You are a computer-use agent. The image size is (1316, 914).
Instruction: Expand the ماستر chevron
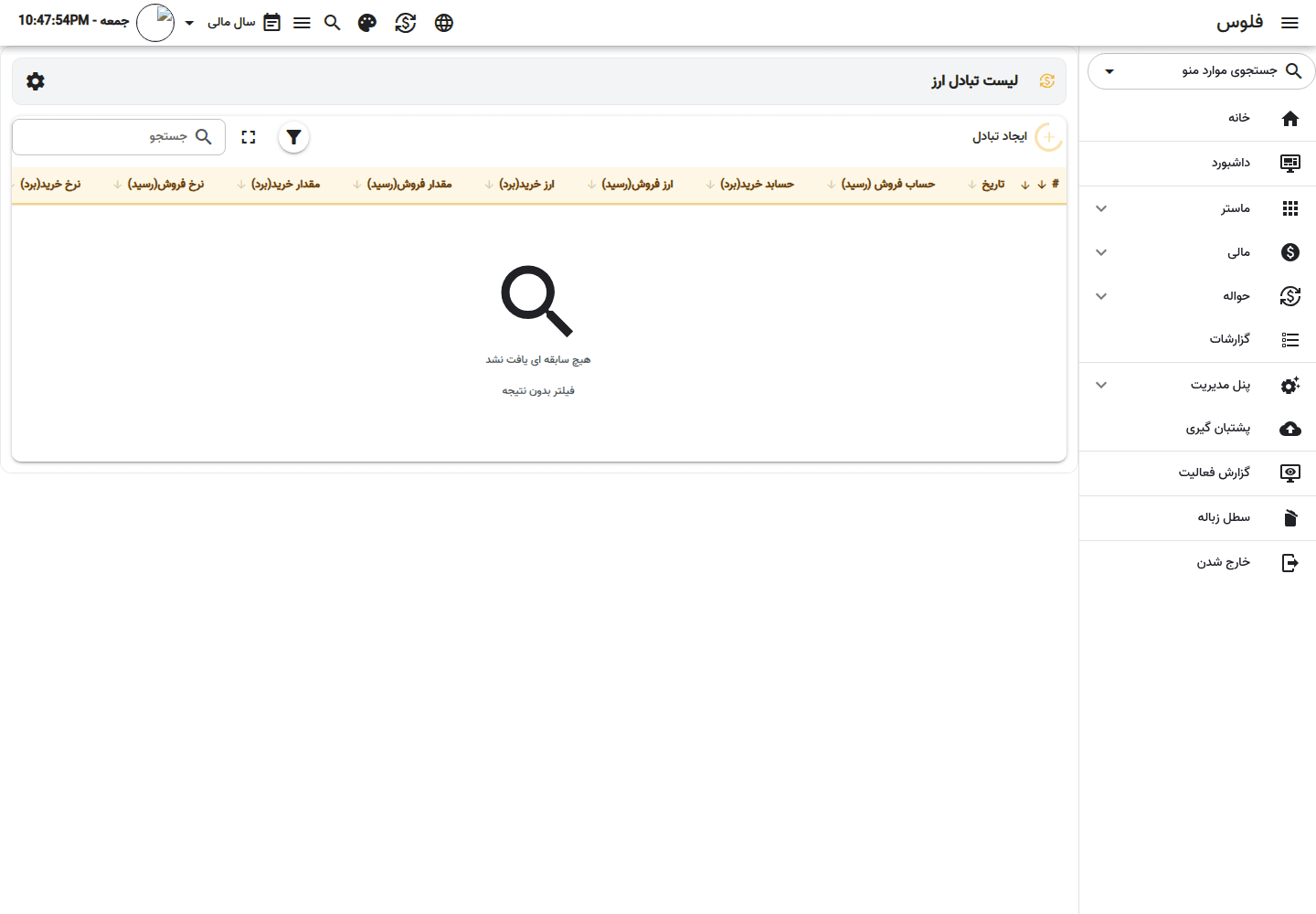(1101, 208)
